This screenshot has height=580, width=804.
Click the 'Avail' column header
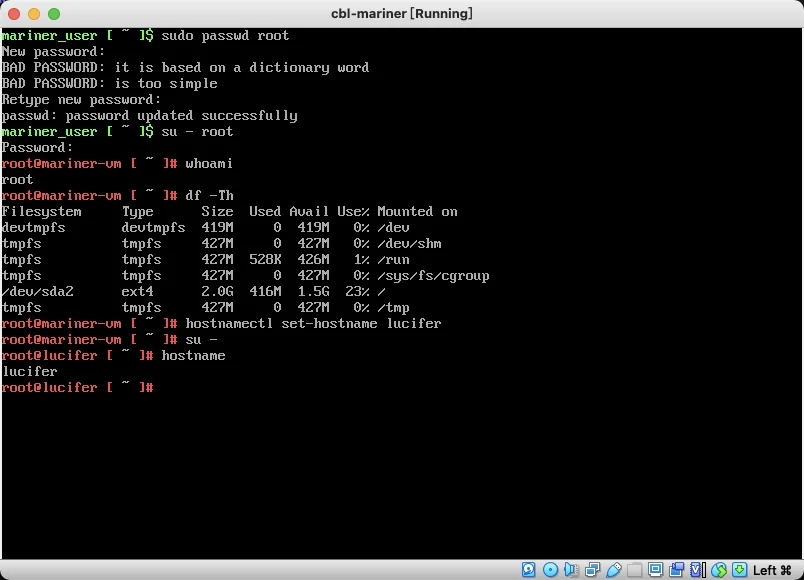point(309,211)
